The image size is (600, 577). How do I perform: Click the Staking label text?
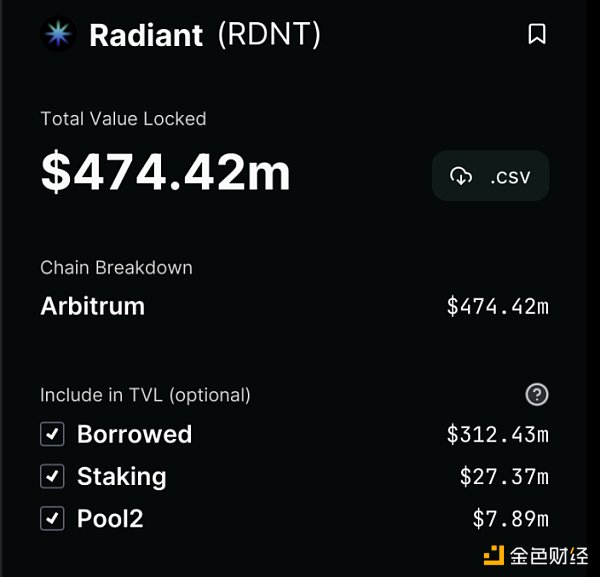[121, 476]
